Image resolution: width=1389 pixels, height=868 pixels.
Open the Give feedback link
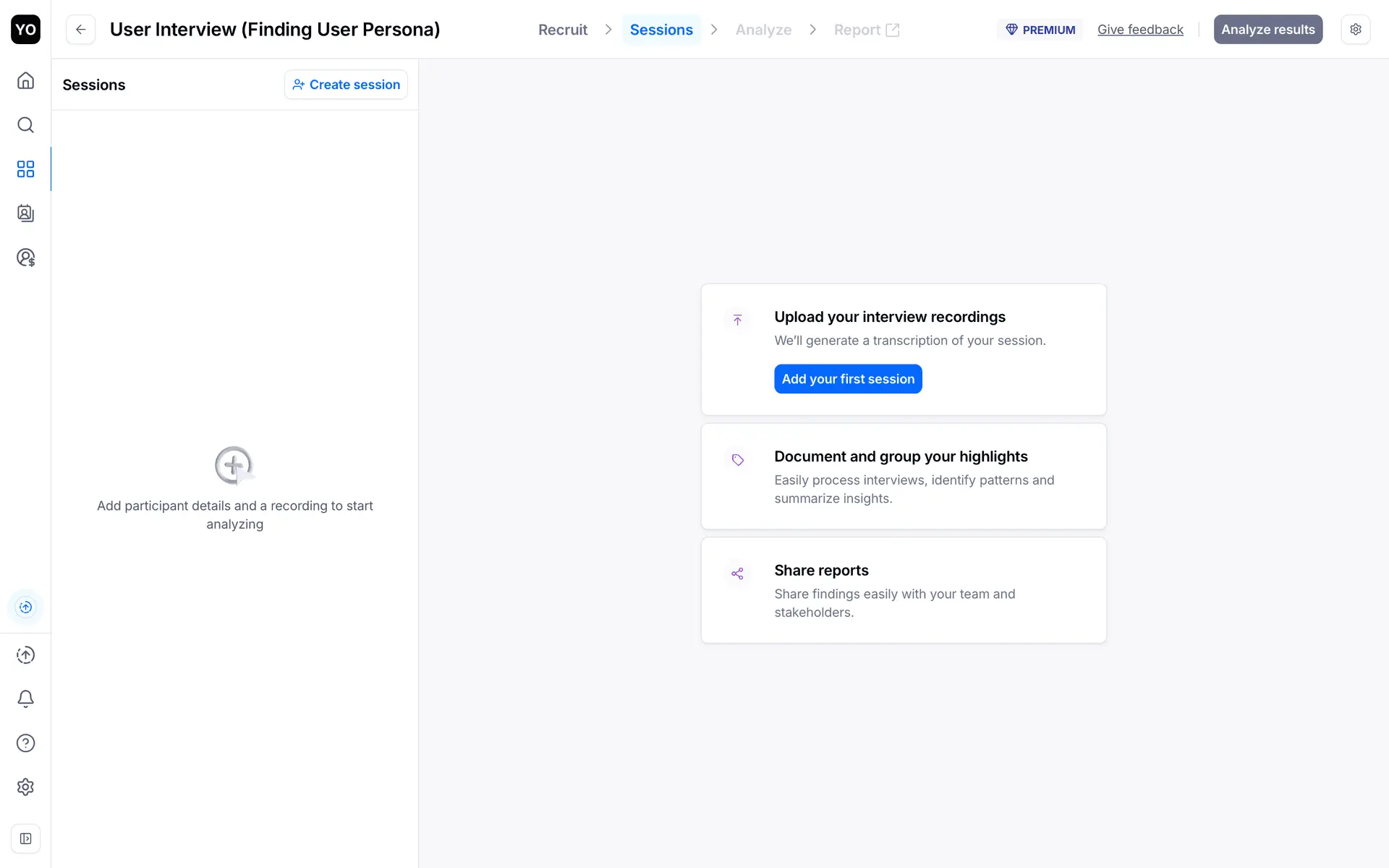click(1139, 30)
